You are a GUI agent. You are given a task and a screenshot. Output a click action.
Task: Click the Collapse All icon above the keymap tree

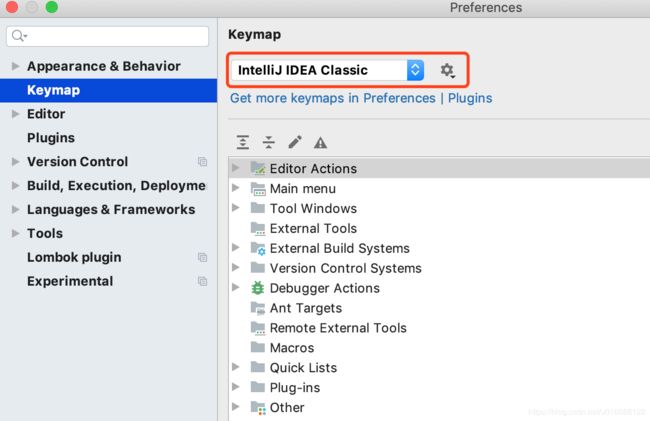pos(269,142)
